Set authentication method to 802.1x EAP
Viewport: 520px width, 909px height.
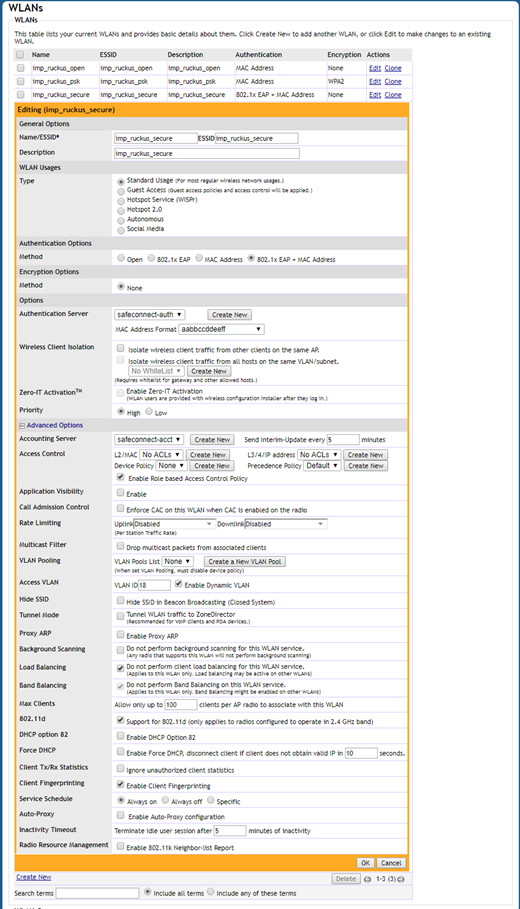(151, 259)
